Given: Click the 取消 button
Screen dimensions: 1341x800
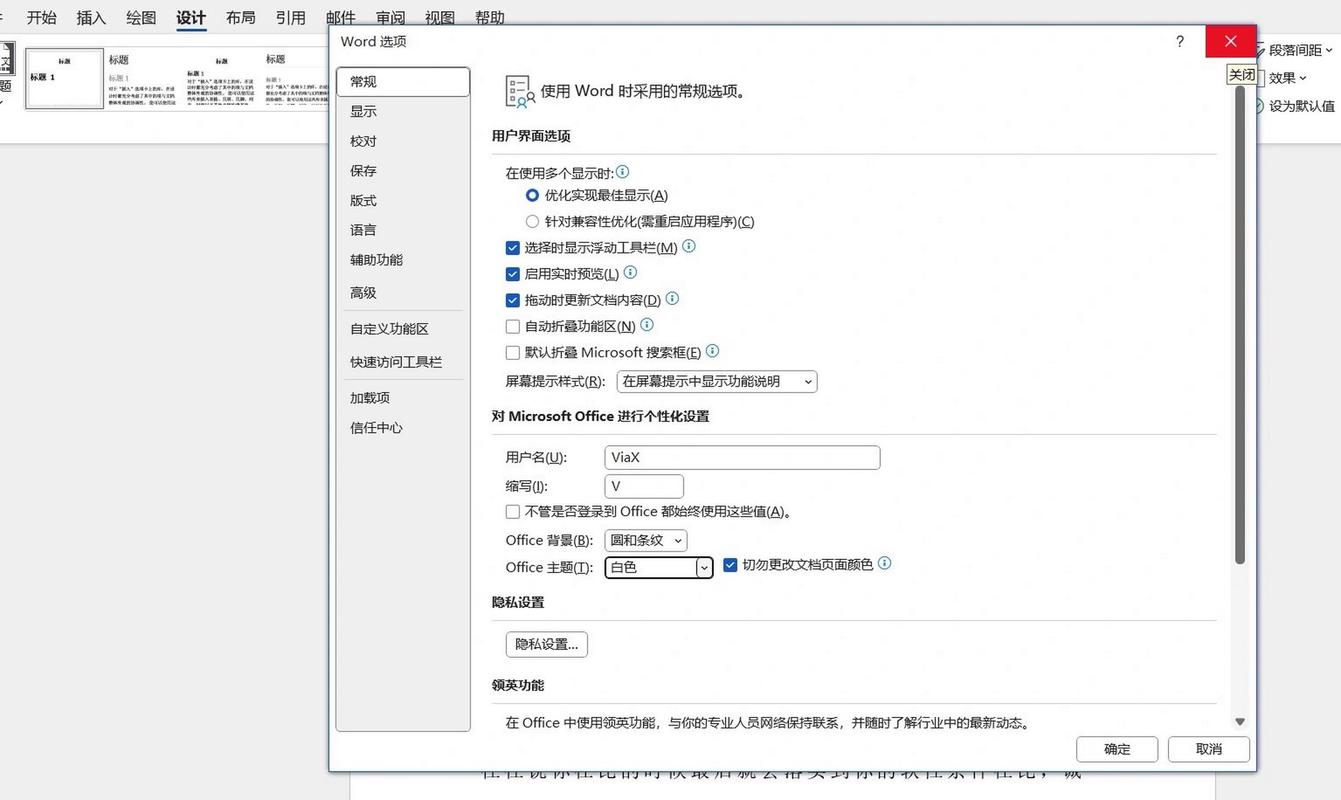Looking at the screenshot, I should tap(1209, 749).
